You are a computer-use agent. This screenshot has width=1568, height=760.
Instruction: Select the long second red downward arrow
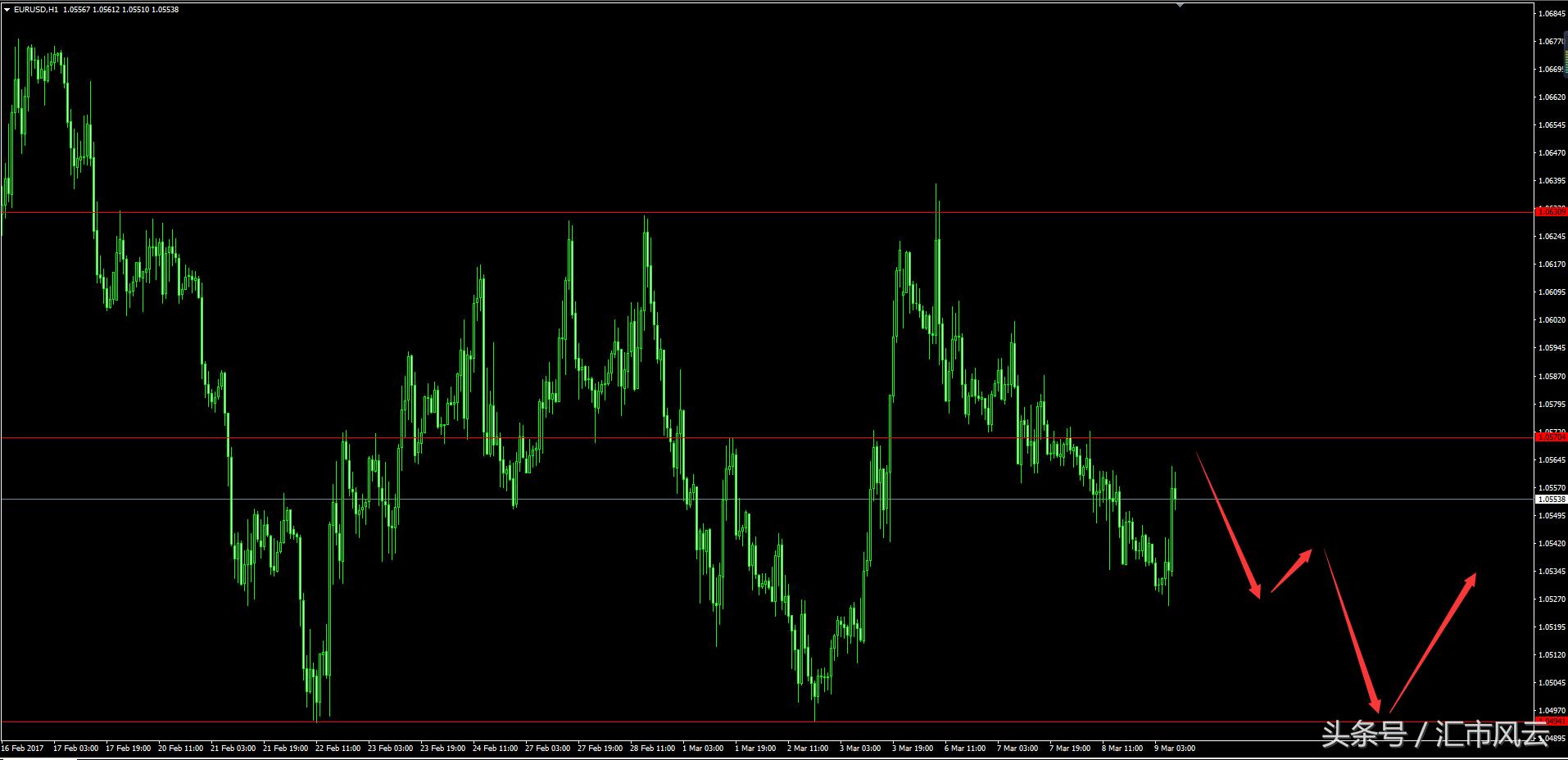(x=1353, y=631)
